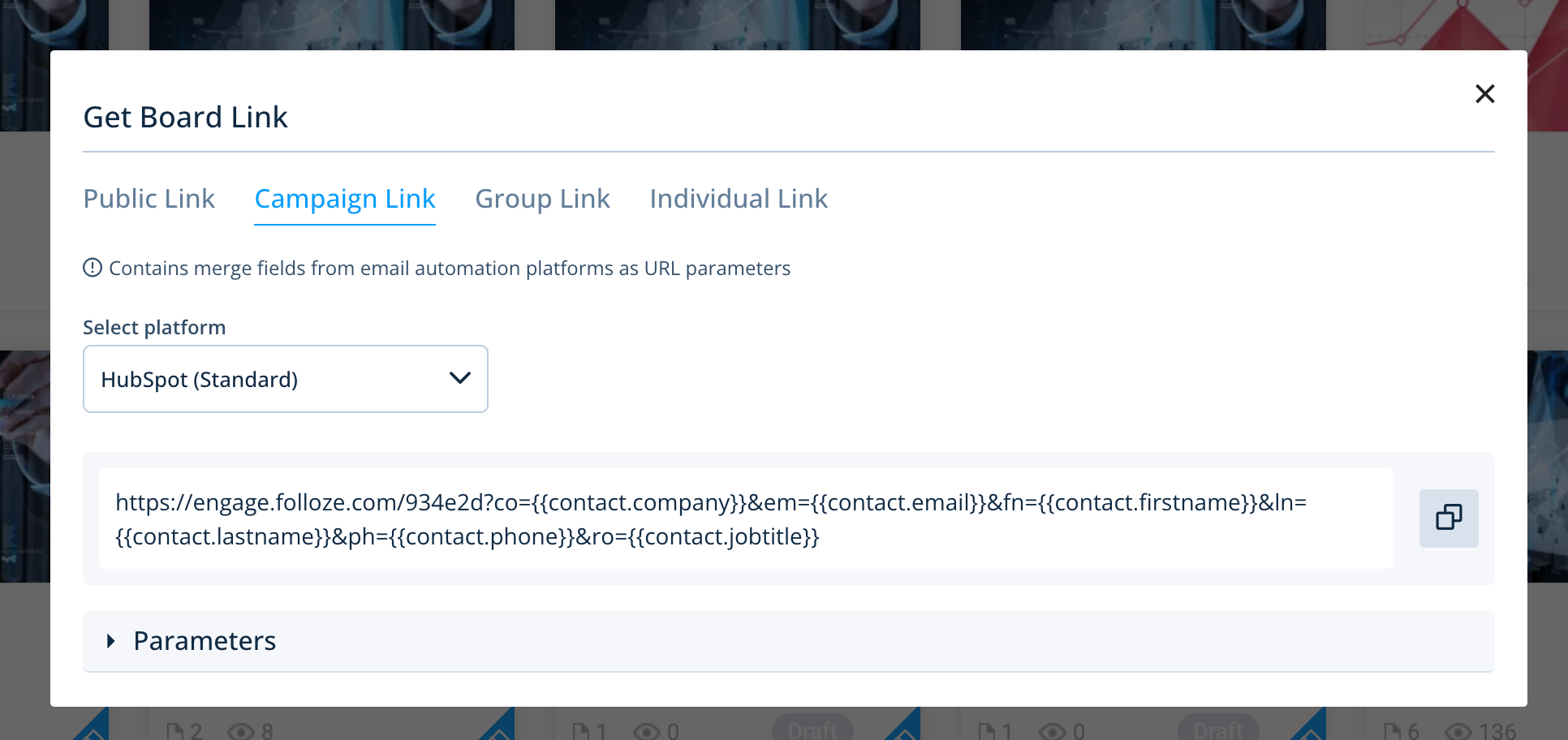Click the merge fields description text
The image size is (1568, 740).
[450, 269]
